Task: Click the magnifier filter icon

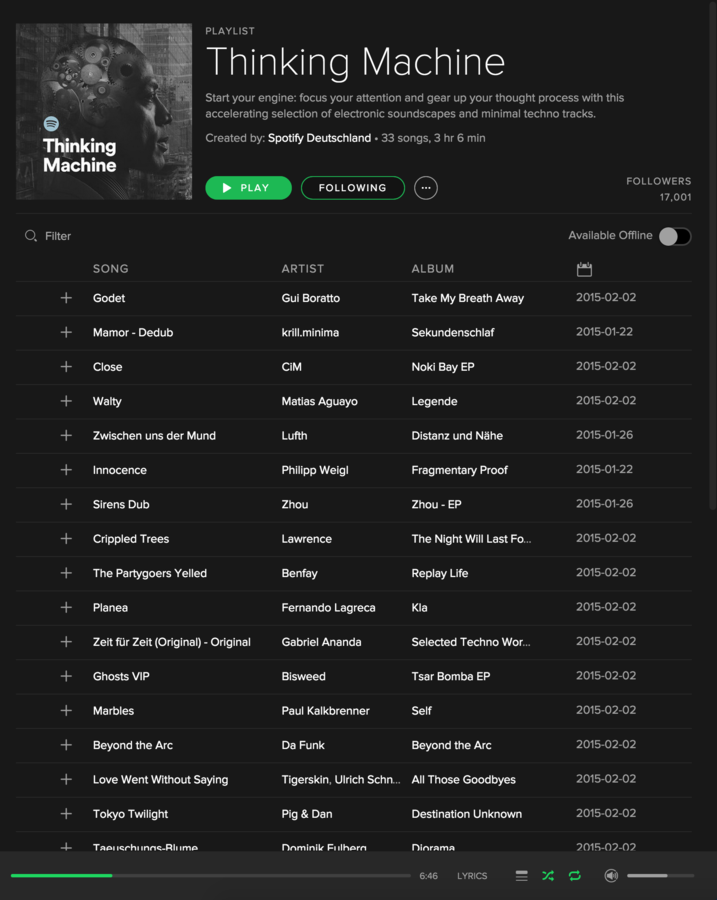Action: 30,236
